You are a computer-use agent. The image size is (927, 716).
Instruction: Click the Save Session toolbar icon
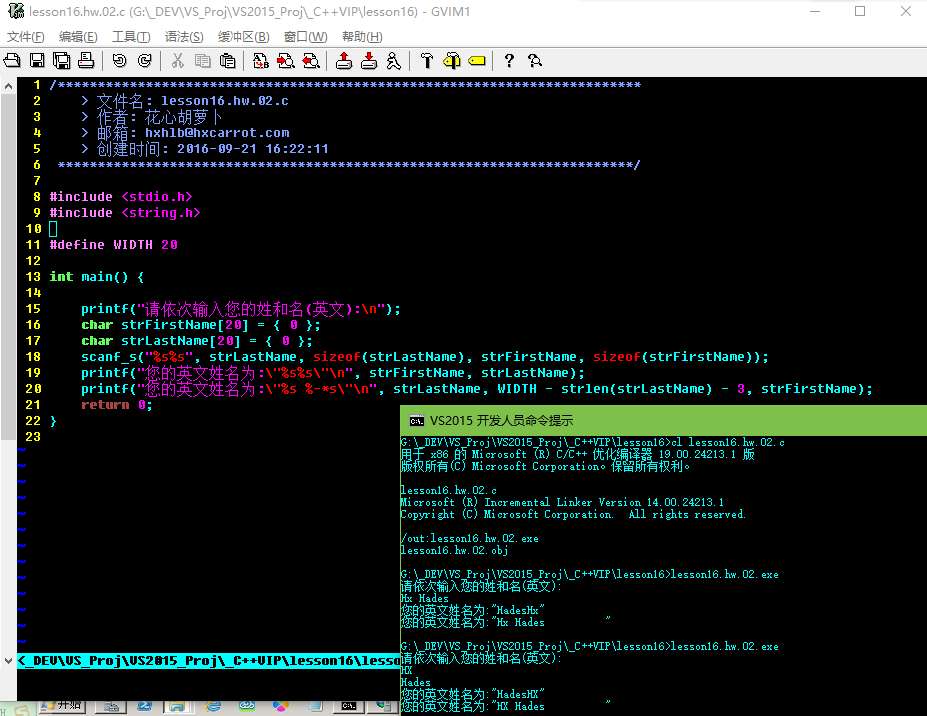(x=369, y=60)
